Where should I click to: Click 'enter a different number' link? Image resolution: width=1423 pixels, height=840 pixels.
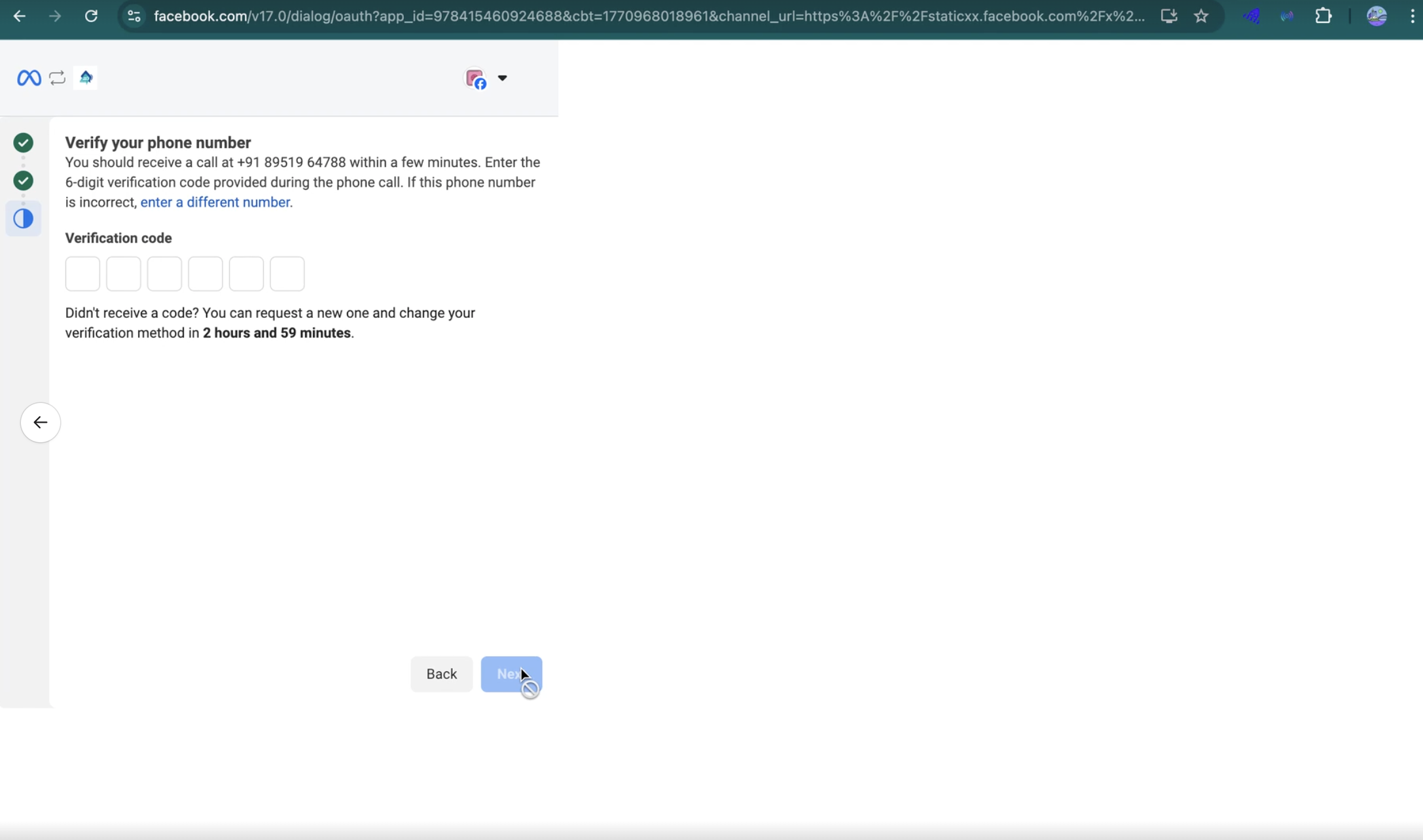[215, 202]
